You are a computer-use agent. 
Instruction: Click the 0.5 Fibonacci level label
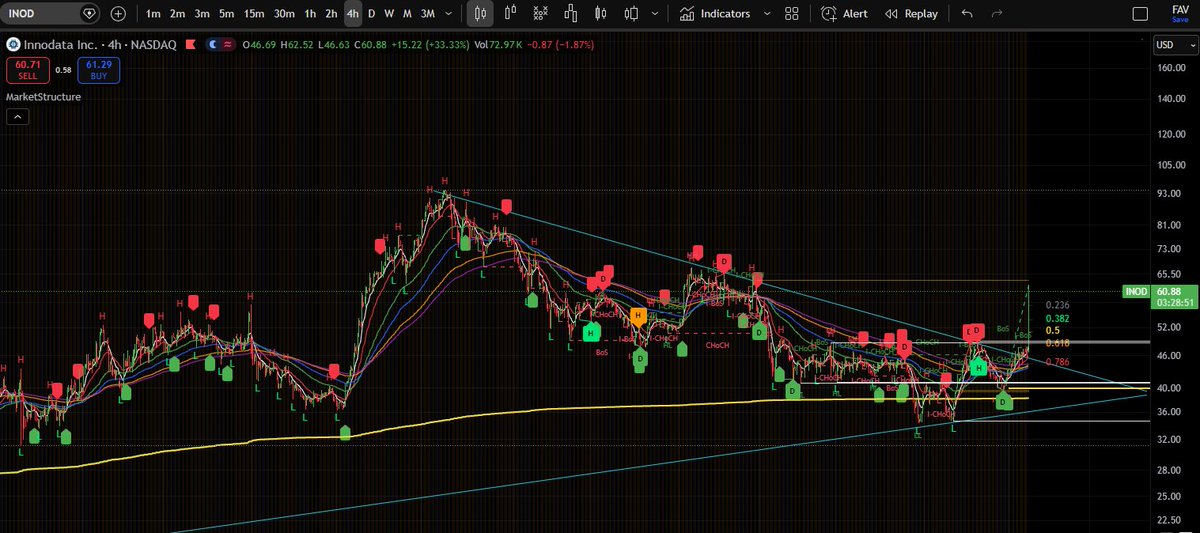pyautogui.click(x=1052, y=330)
